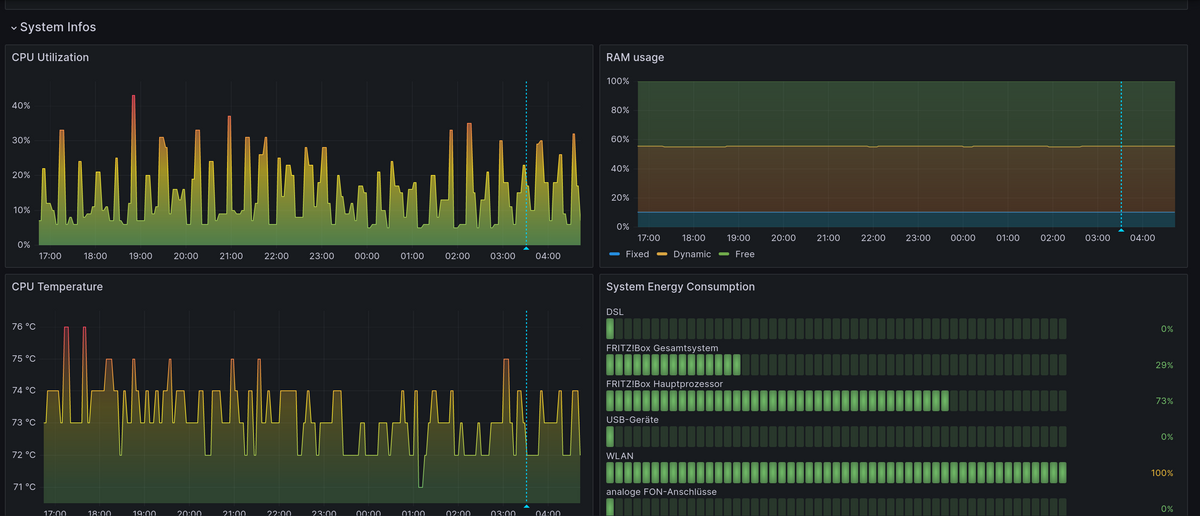Click the USB-Geräte label
The width and height of the screenshot is (1200, 516).
coord(632,420)
